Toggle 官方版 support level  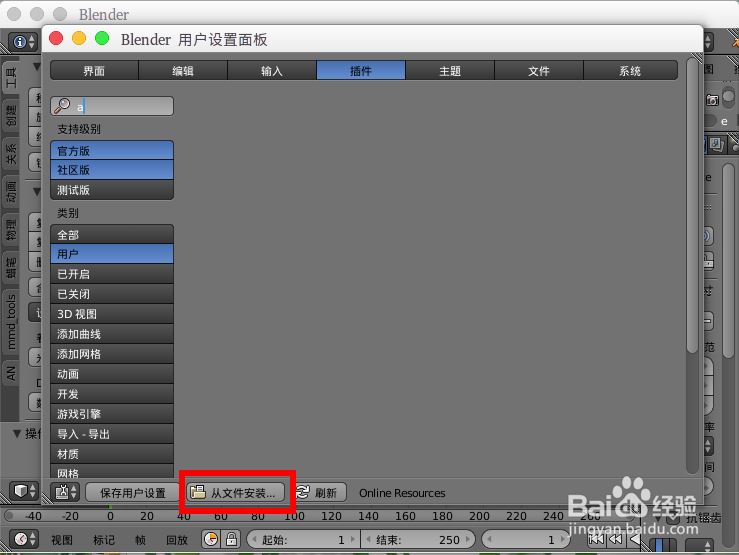112,151
